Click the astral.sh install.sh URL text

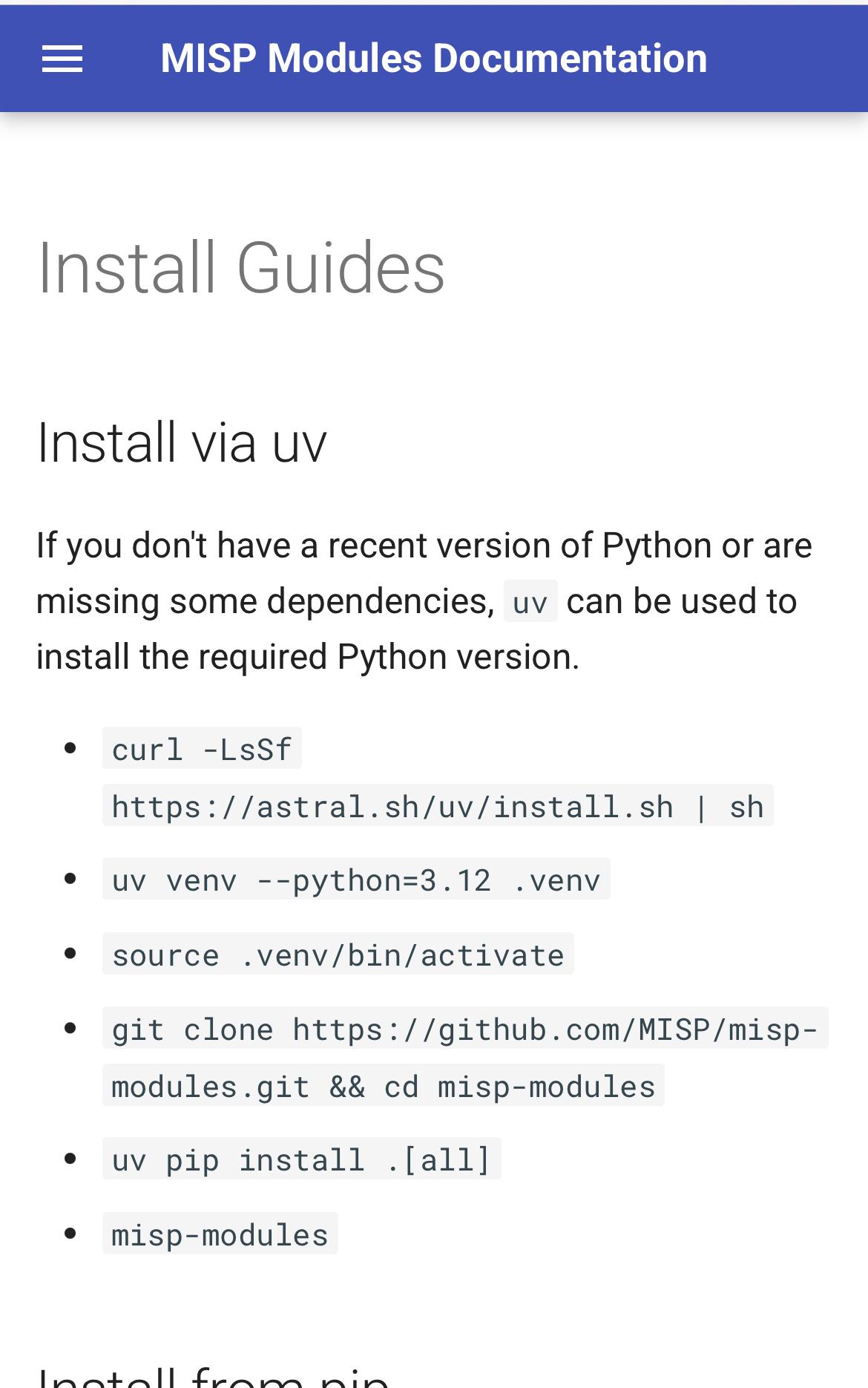(437, 806)
